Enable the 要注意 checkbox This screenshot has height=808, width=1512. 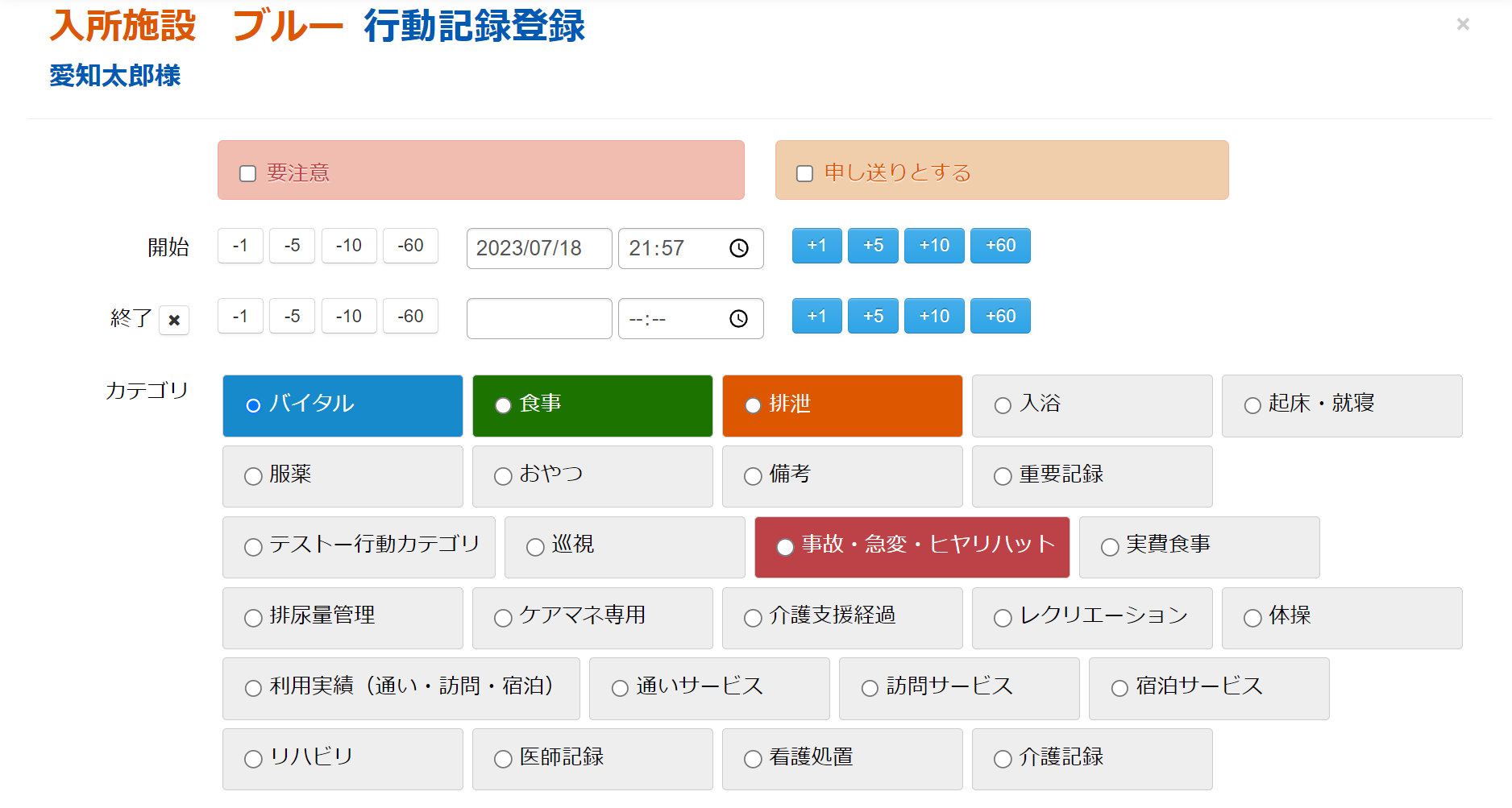pos(247,172)
